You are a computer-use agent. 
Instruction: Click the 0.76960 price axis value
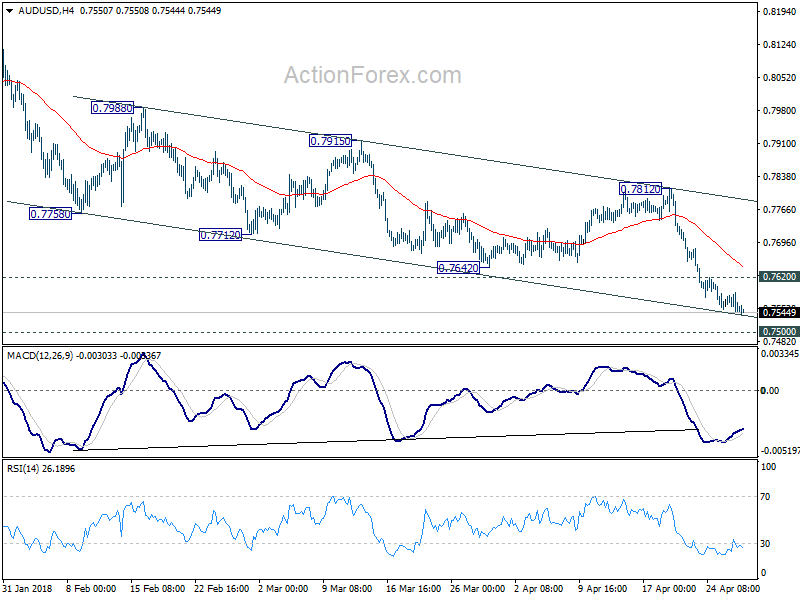click(780, 242)
